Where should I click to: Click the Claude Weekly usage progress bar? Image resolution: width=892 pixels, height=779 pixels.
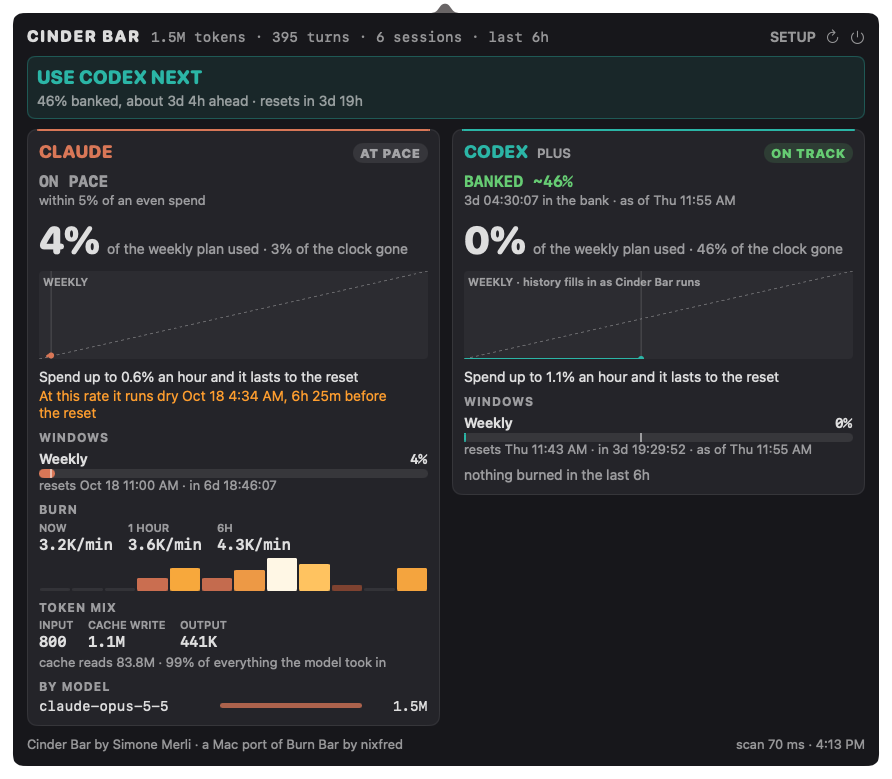click(x=233, y=473)
